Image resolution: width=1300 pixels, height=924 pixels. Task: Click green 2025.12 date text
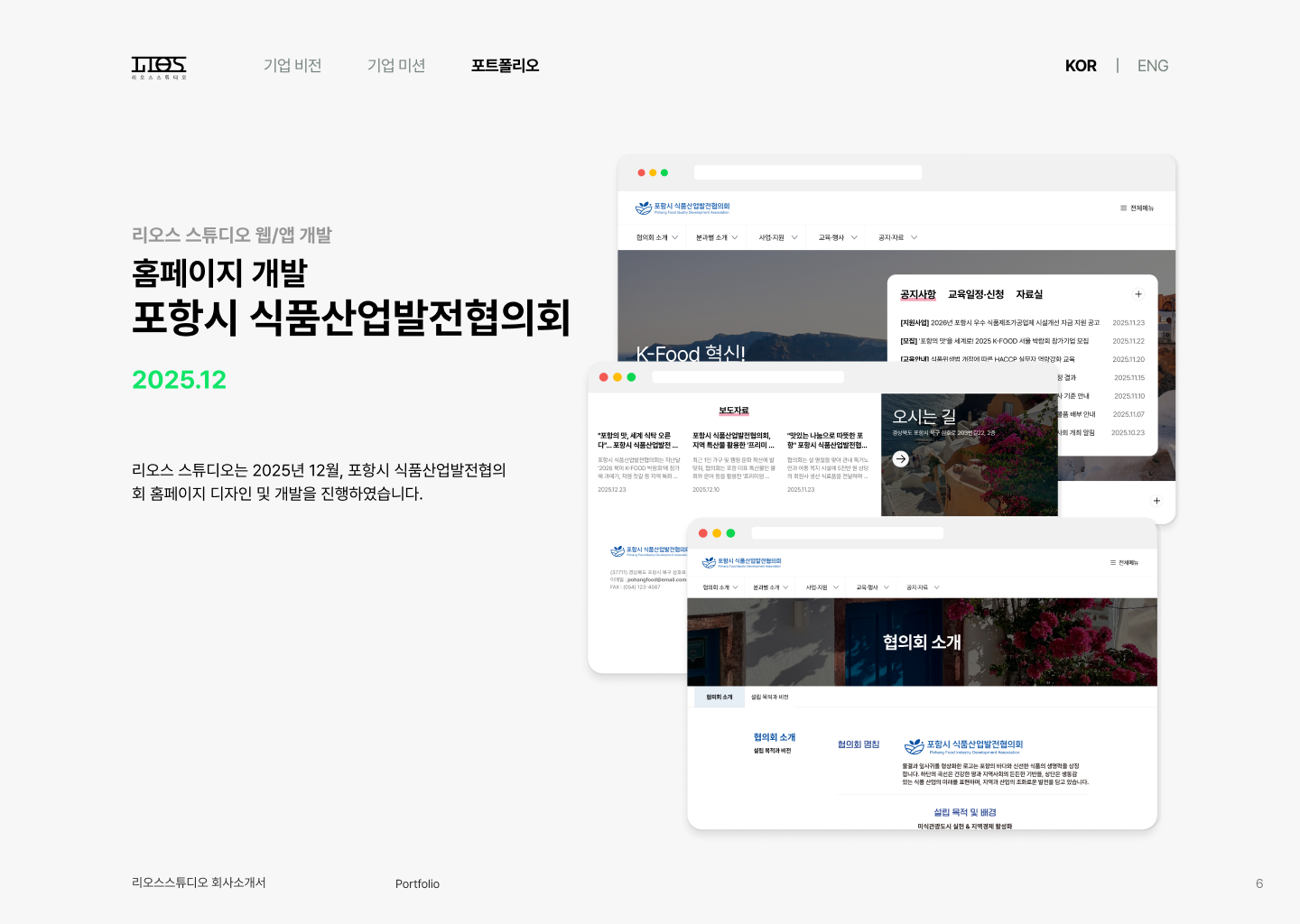179,380
